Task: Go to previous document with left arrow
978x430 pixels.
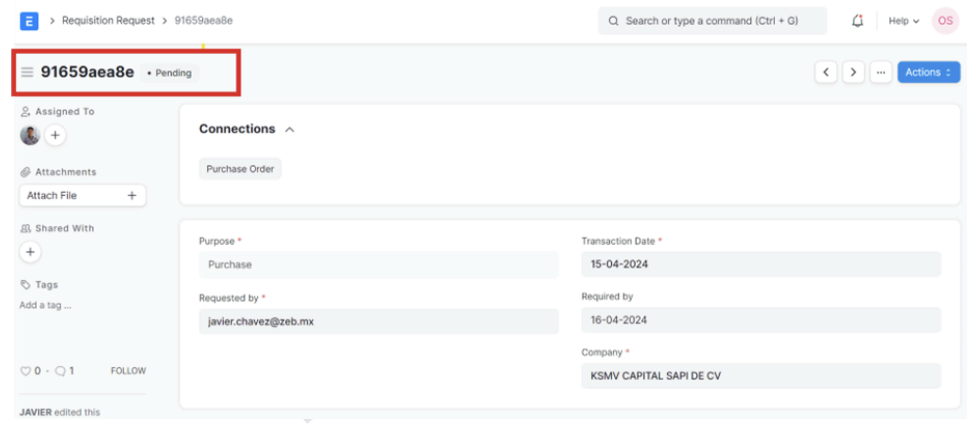Action: (826, 72)
